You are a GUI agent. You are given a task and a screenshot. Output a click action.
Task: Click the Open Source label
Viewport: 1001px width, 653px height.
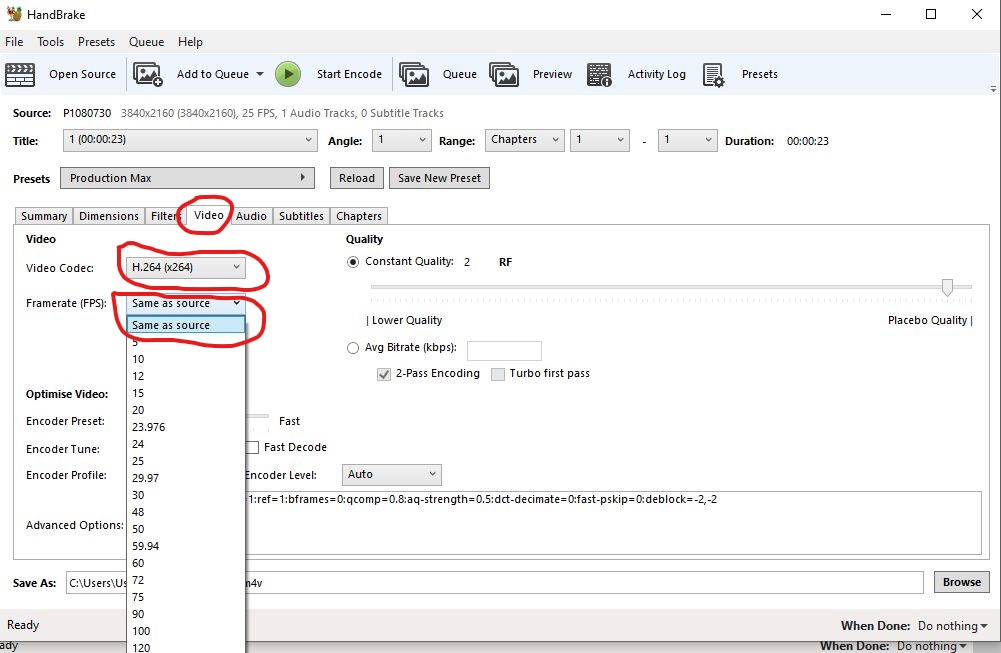pos(82,74)
